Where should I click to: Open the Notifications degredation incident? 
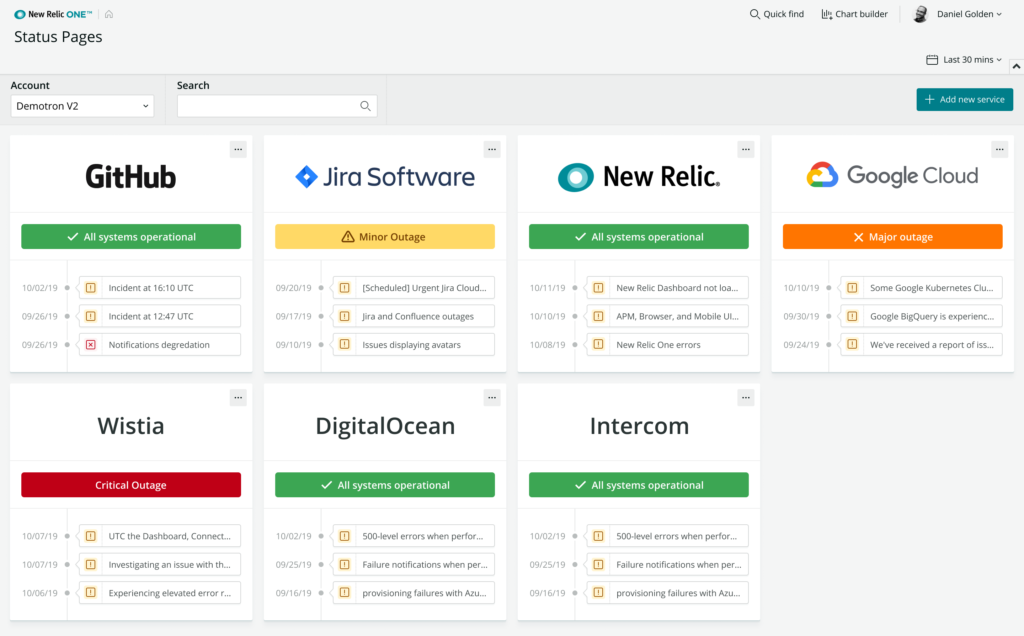[159, 345]
